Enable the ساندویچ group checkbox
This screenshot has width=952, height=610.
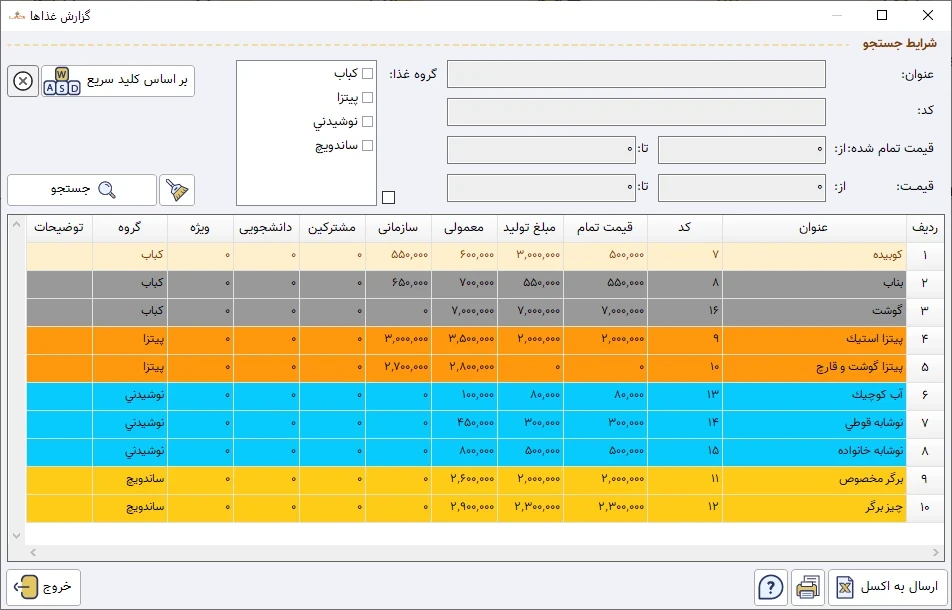367,146
